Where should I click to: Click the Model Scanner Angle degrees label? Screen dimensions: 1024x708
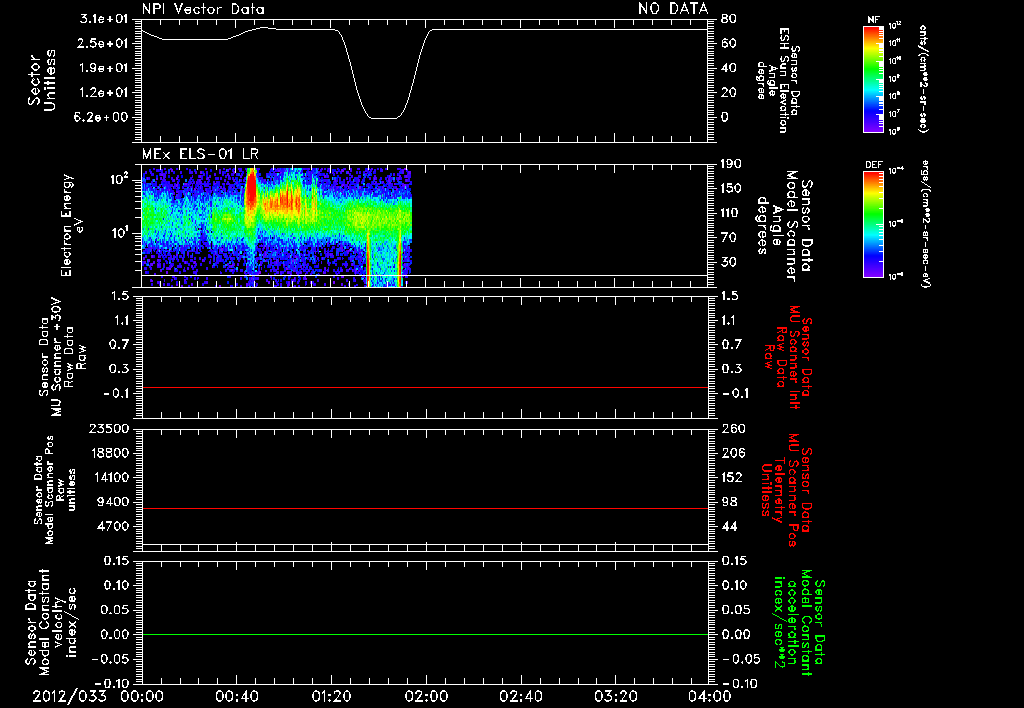tap(783, 226)
